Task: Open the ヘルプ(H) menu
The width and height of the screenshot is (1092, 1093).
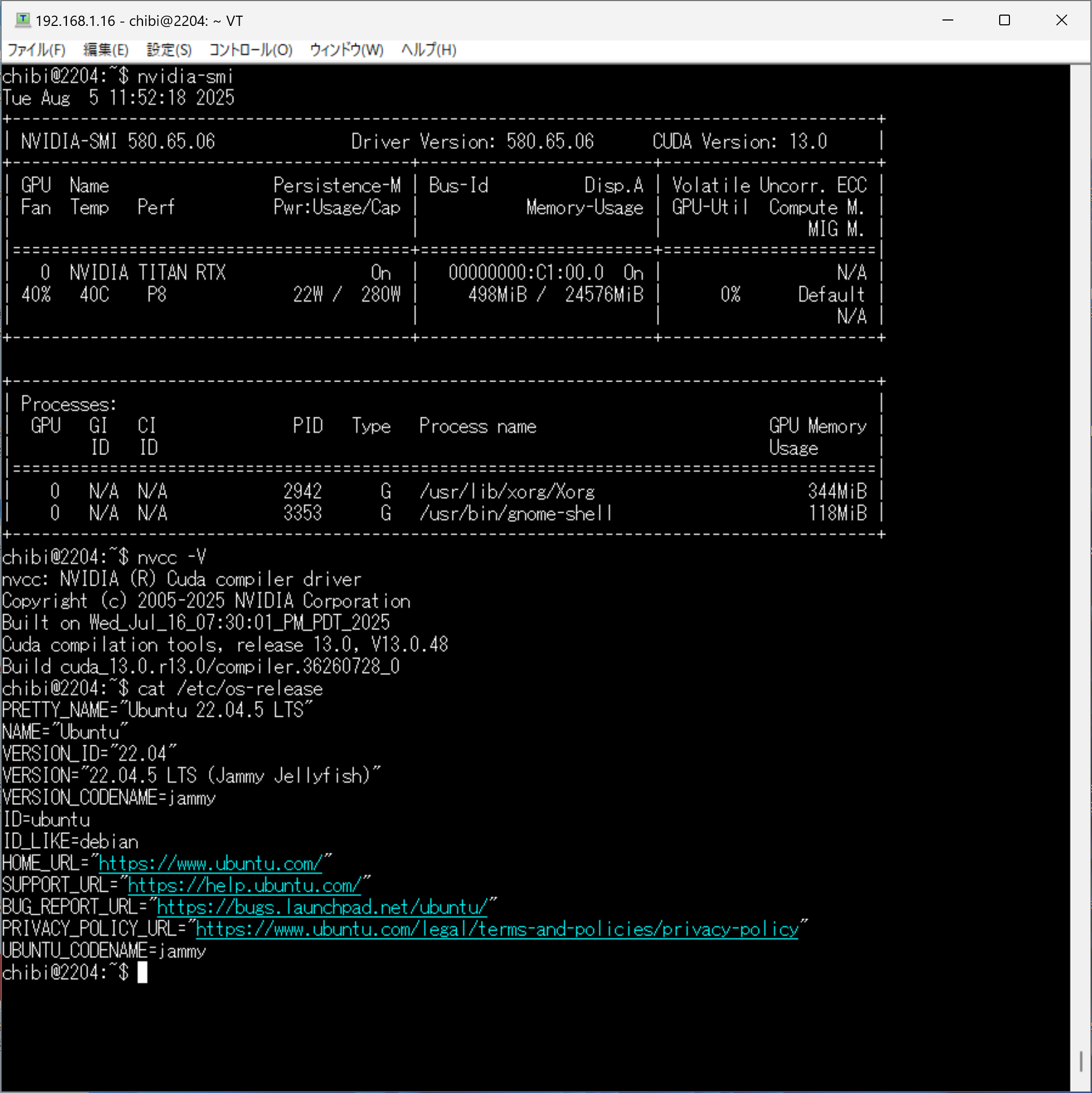Action: pos(428,50)
